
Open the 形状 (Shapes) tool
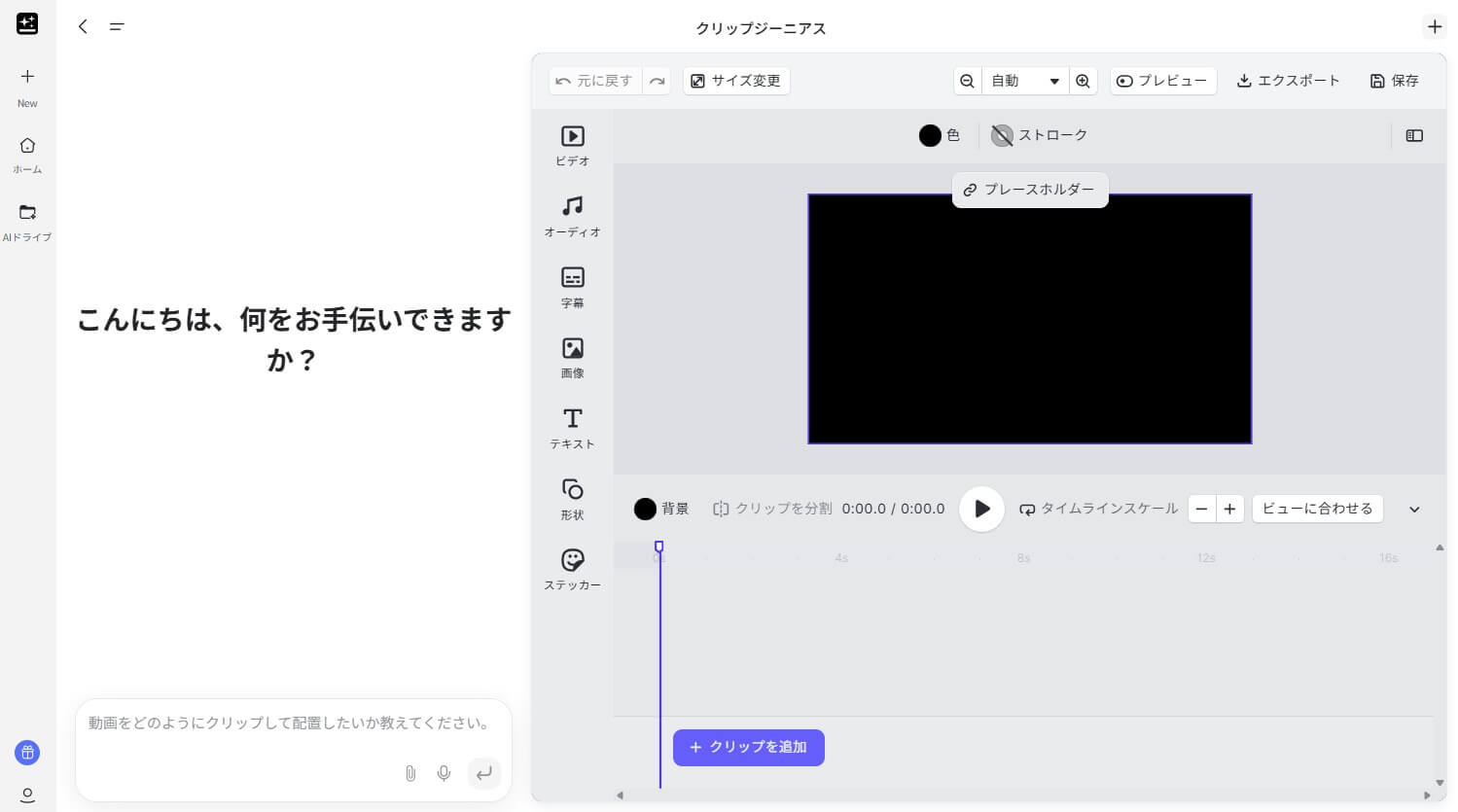coord(572,499)
